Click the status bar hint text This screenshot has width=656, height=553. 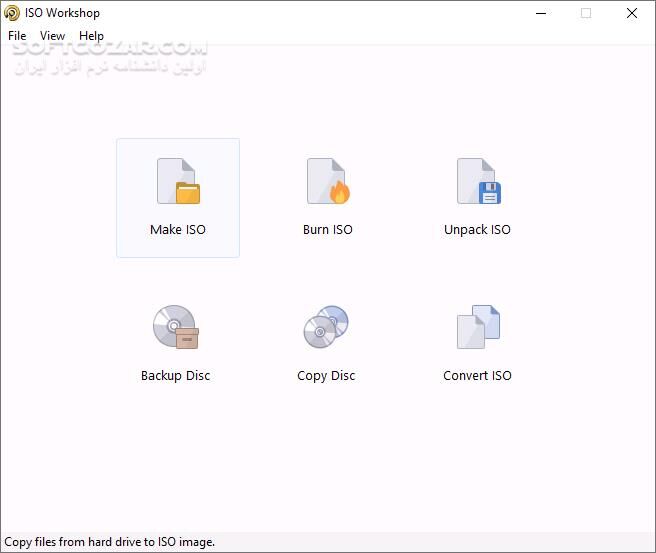pos(110,542)
